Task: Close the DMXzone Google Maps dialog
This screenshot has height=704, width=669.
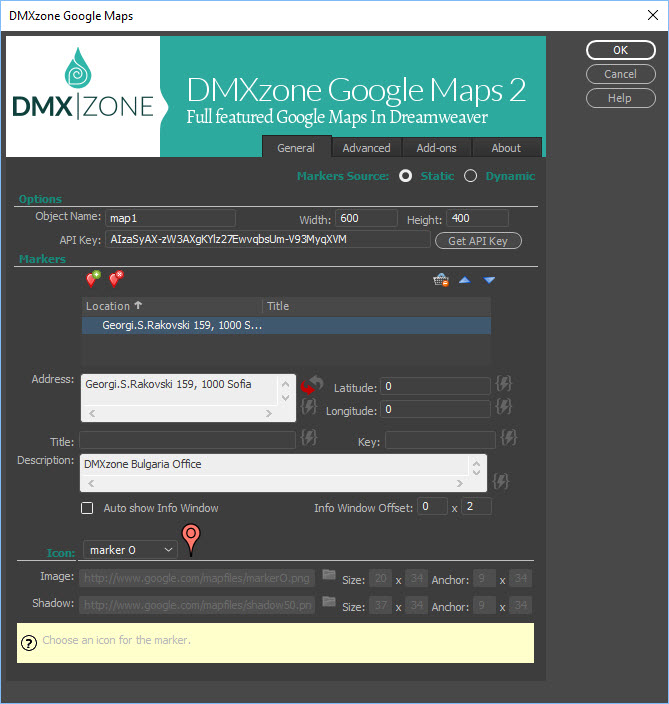Action: click(653, 15)
